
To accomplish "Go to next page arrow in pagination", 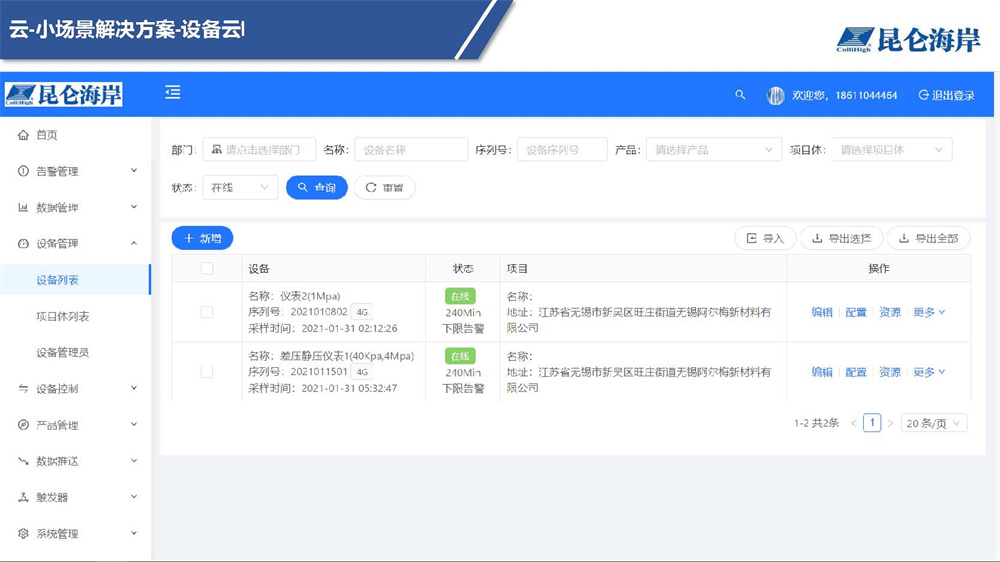I will pyautogui.click(x=890, y=424).
